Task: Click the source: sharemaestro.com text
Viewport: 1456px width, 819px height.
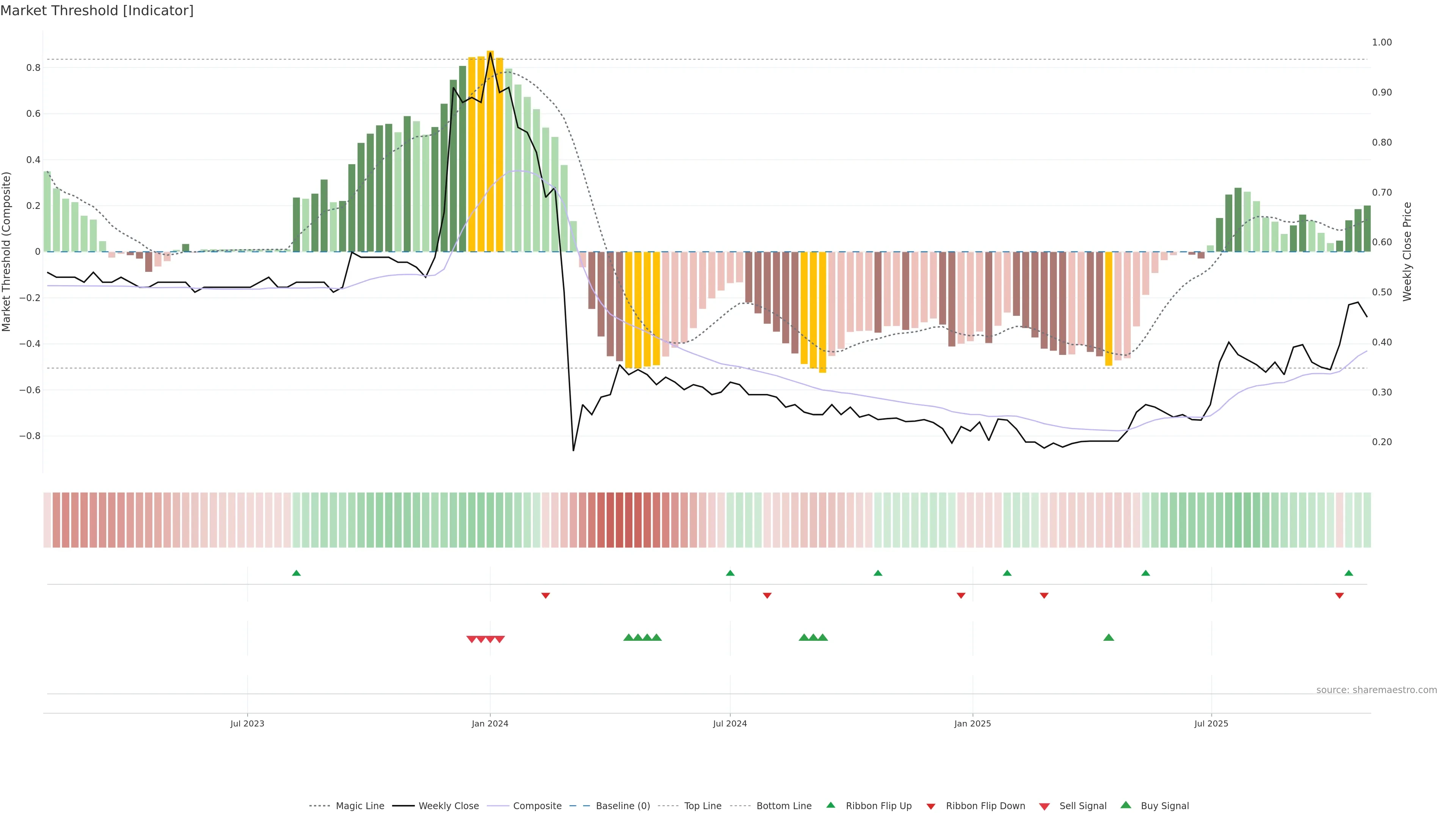Action: point(1376,690)
